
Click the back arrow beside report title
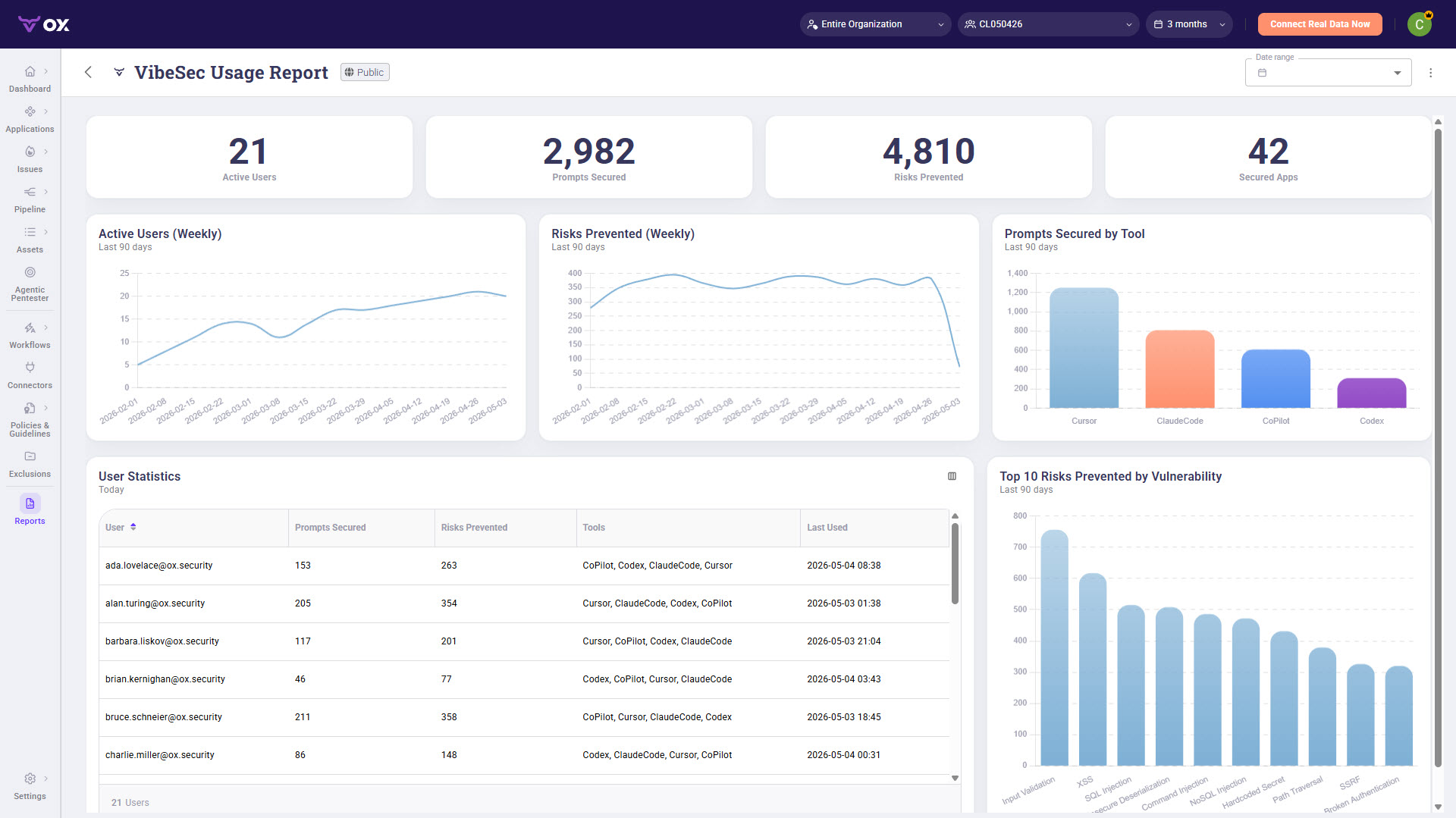[x=88, y=72]
